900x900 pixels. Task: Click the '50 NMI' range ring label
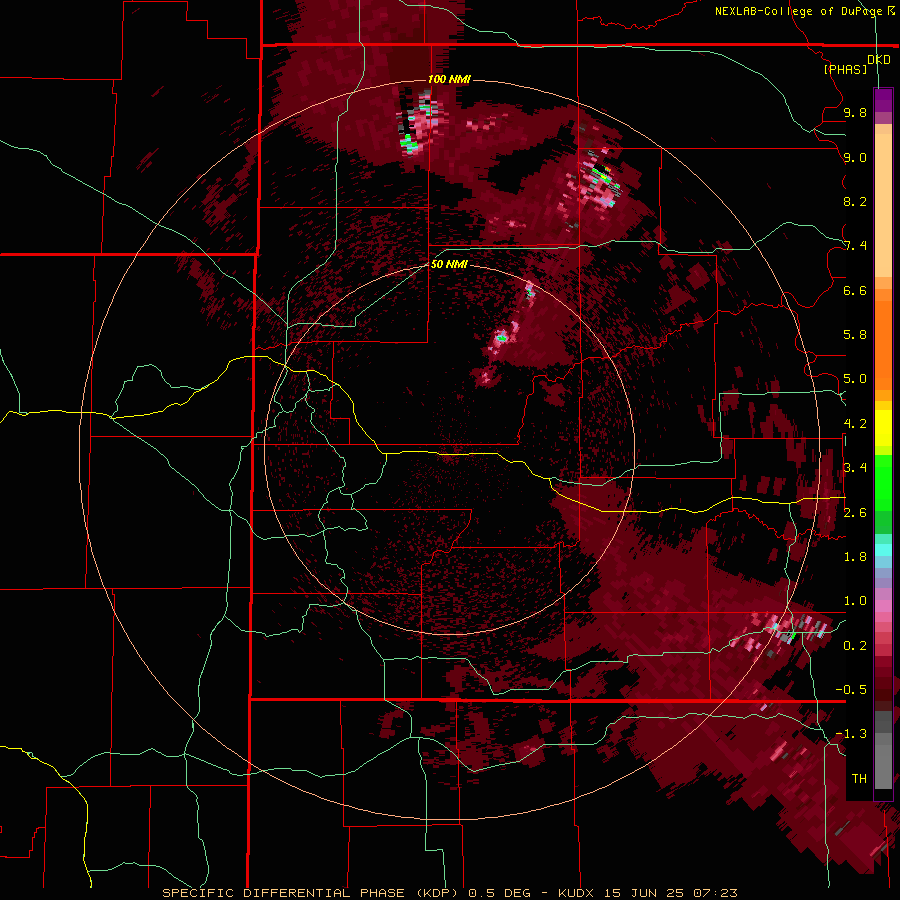coord(449,264)
